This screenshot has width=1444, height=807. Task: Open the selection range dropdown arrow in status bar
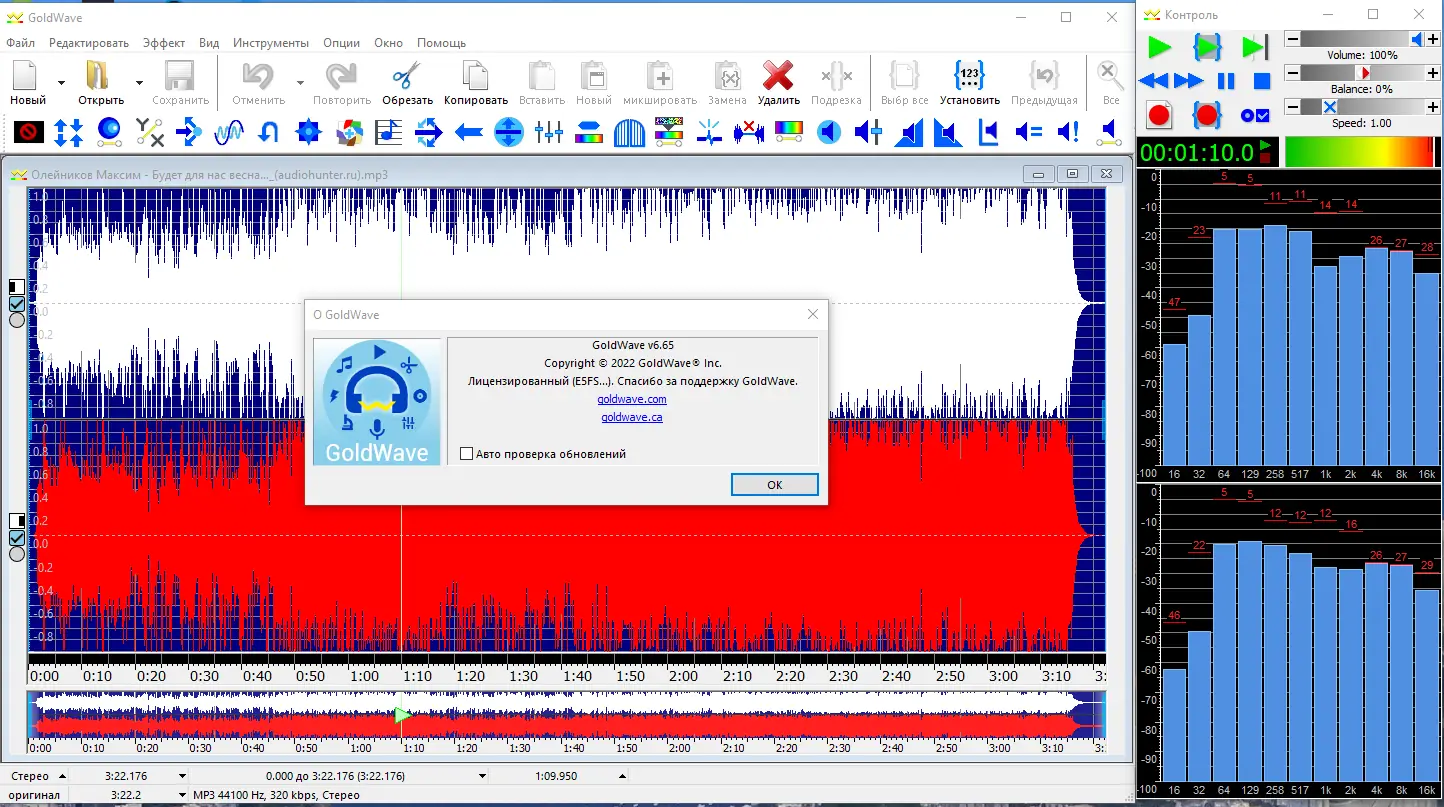point(483,776)
